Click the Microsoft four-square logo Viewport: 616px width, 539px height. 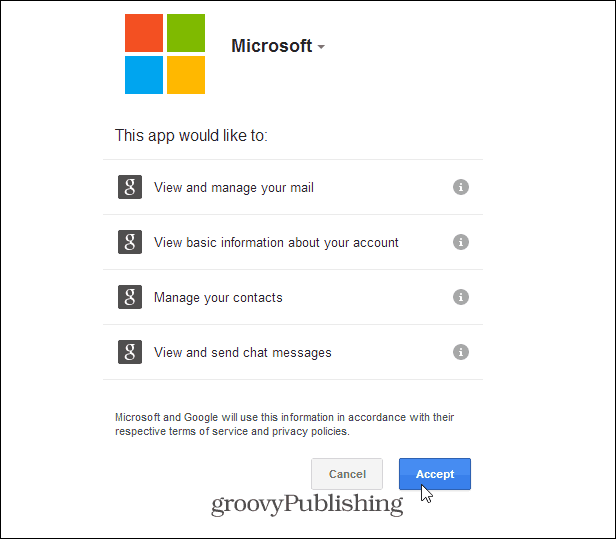[x=165, y=54]
